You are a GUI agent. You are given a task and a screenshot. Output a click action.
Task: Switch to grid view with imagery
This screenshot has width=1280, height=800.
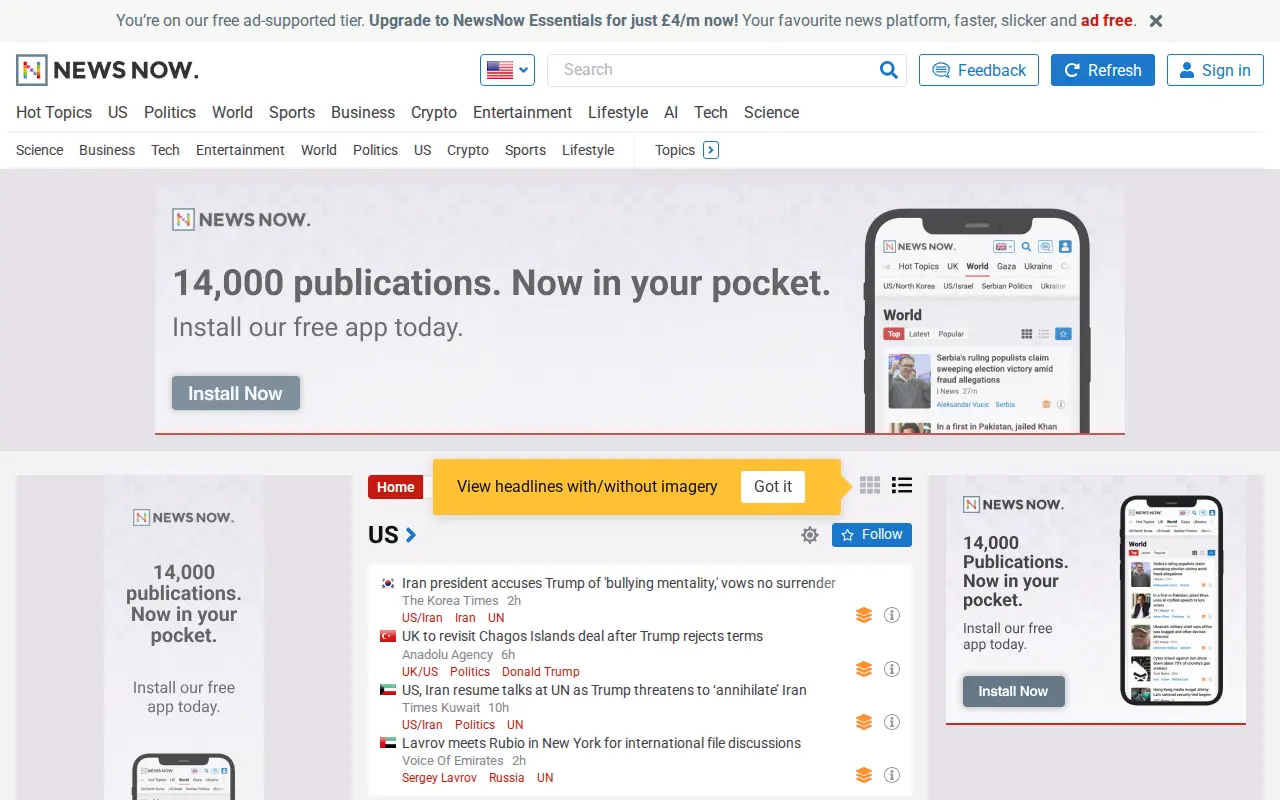870,485
